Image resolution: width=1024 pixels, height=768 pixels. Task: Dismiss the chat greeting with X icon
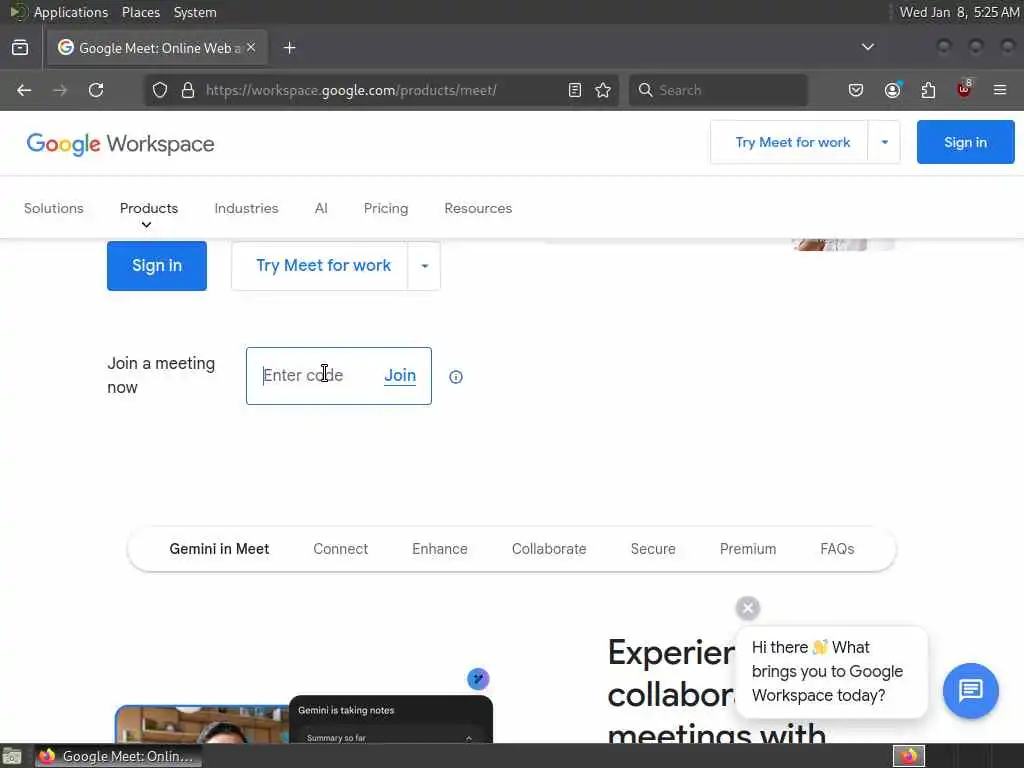tap(748, 608)
